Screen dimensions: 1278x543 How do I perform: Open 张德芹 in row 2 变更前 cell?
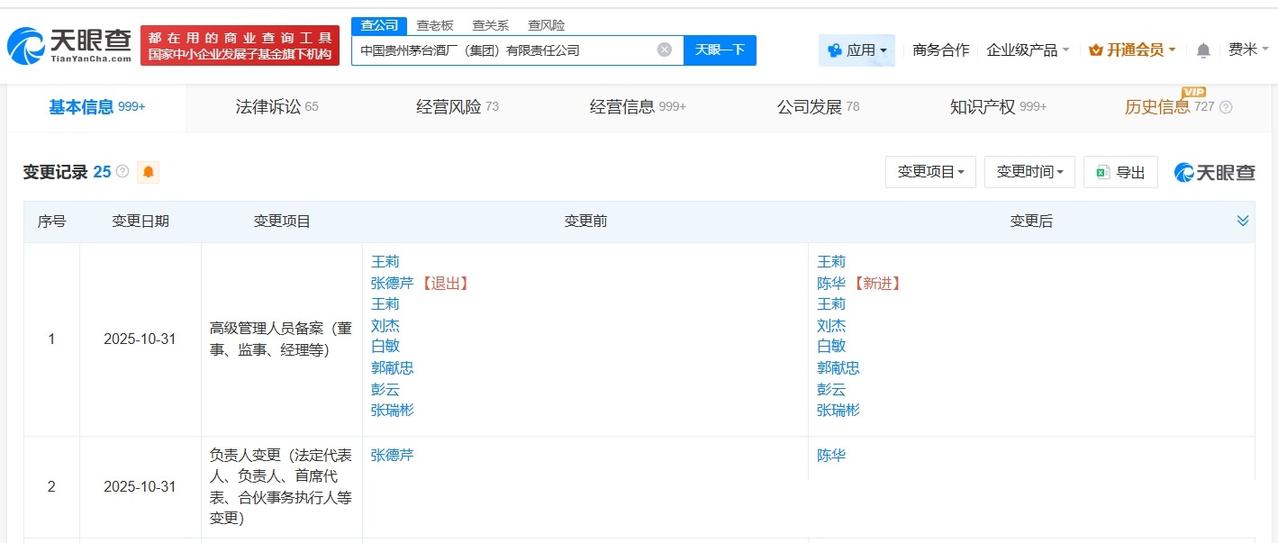[392, 455]
